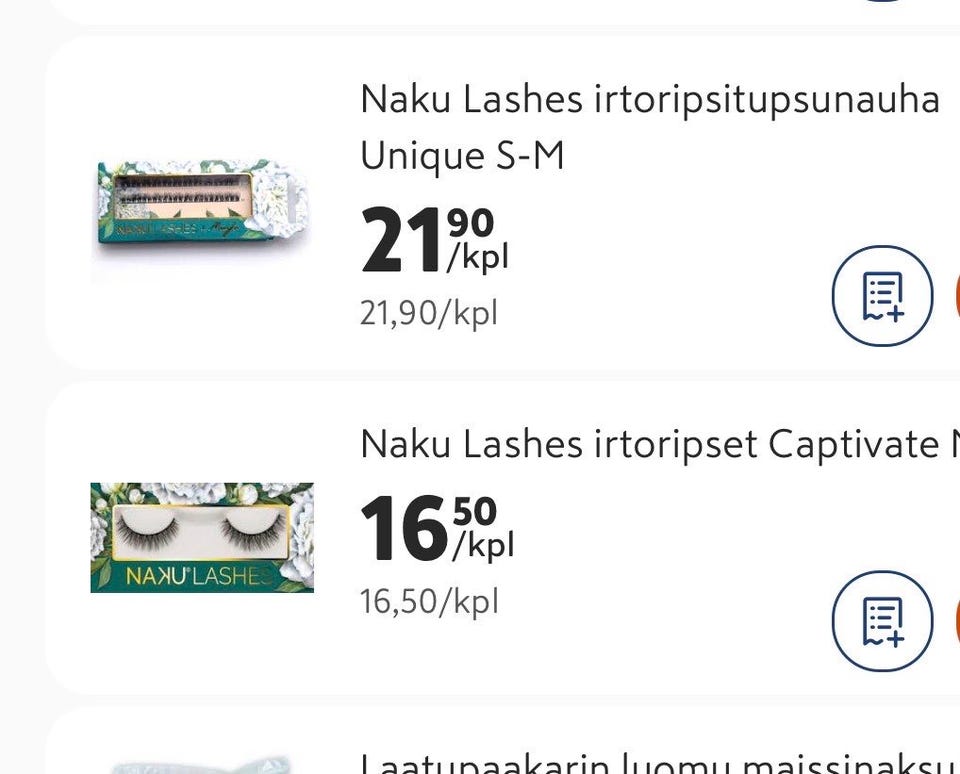960x774 pixels.
Task: Tap the small 16,50/kpl unit price text
Action: [429, 601]
